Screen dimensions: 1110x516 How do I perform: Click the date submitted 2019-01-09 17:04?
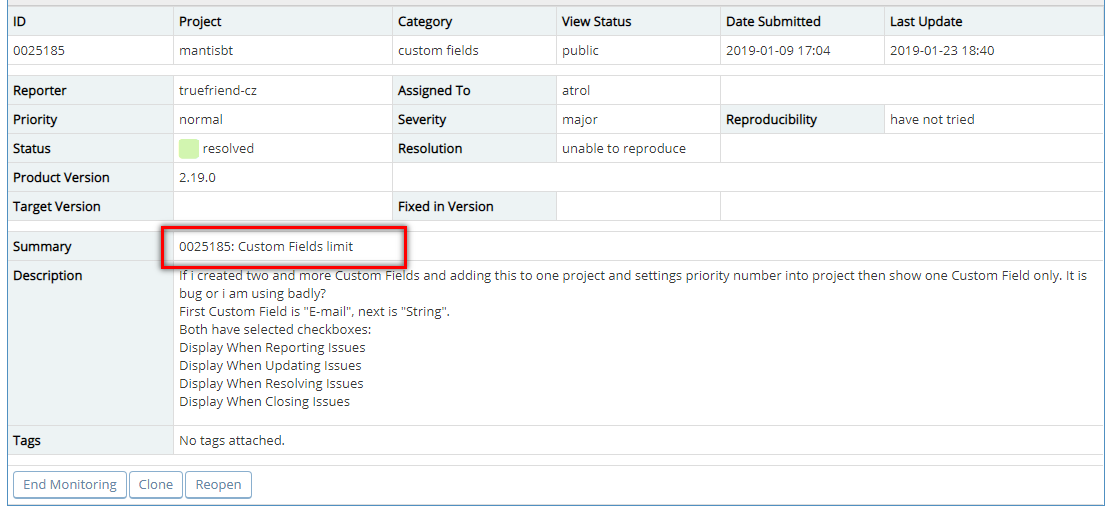(778, 50)
